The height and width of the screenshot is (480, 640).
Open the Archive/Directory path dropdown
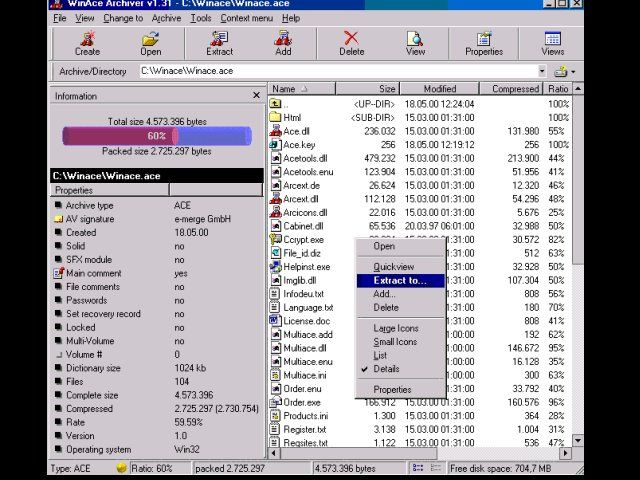pos(542,71)
